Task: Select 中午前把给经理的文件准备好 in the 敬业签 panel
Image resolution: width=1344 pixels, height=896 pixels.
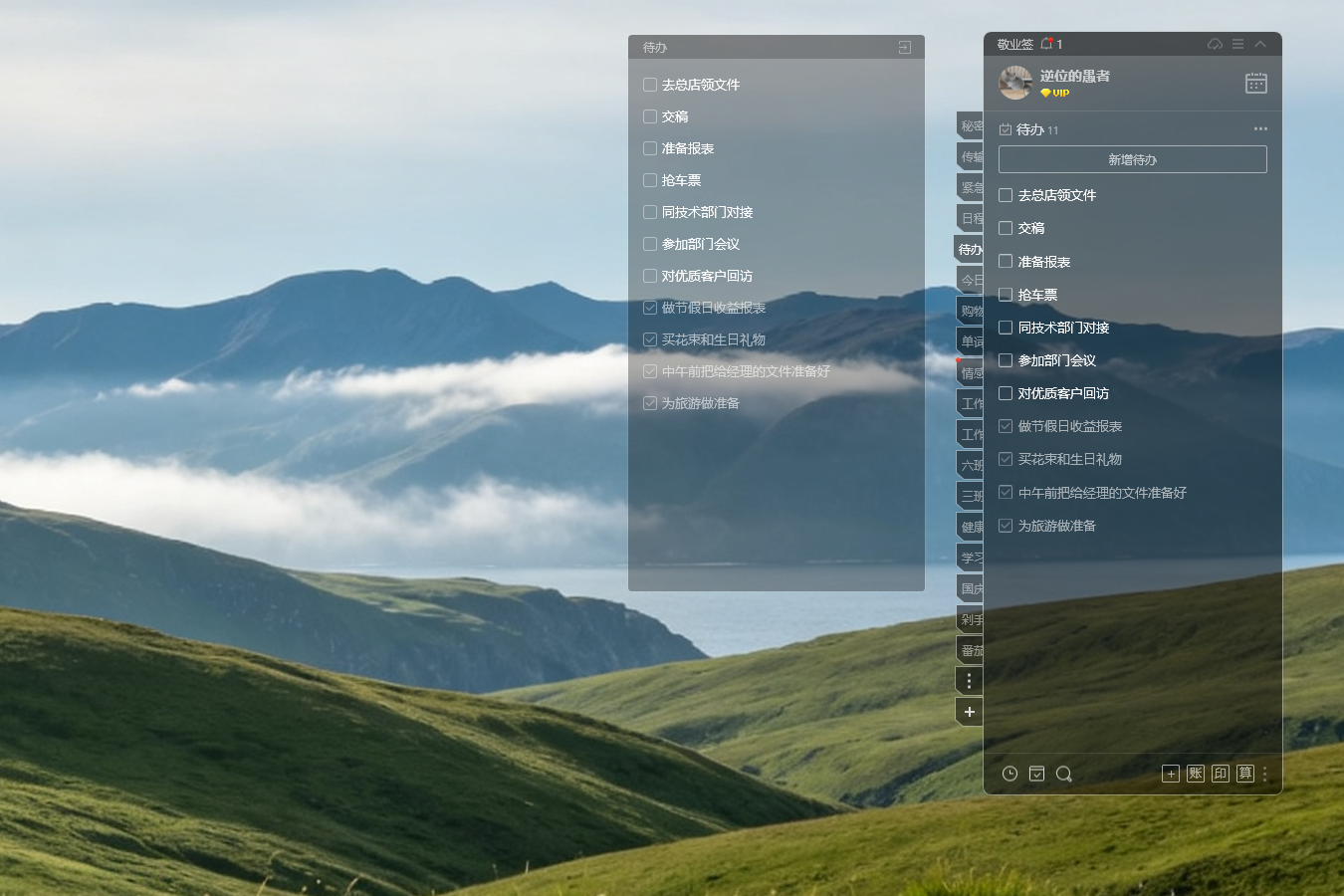Action: (1102, 493)
